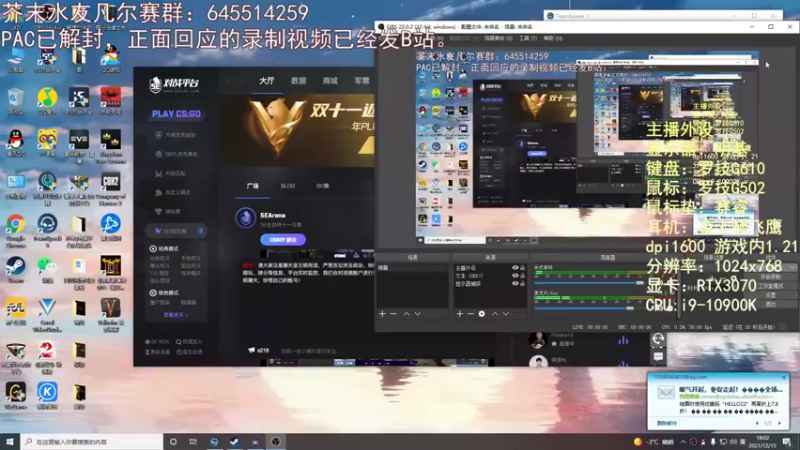The width and height of the screenshot is (800, 450).
Task: Go back in 5E platform navigation
Action: coord(228,81)
